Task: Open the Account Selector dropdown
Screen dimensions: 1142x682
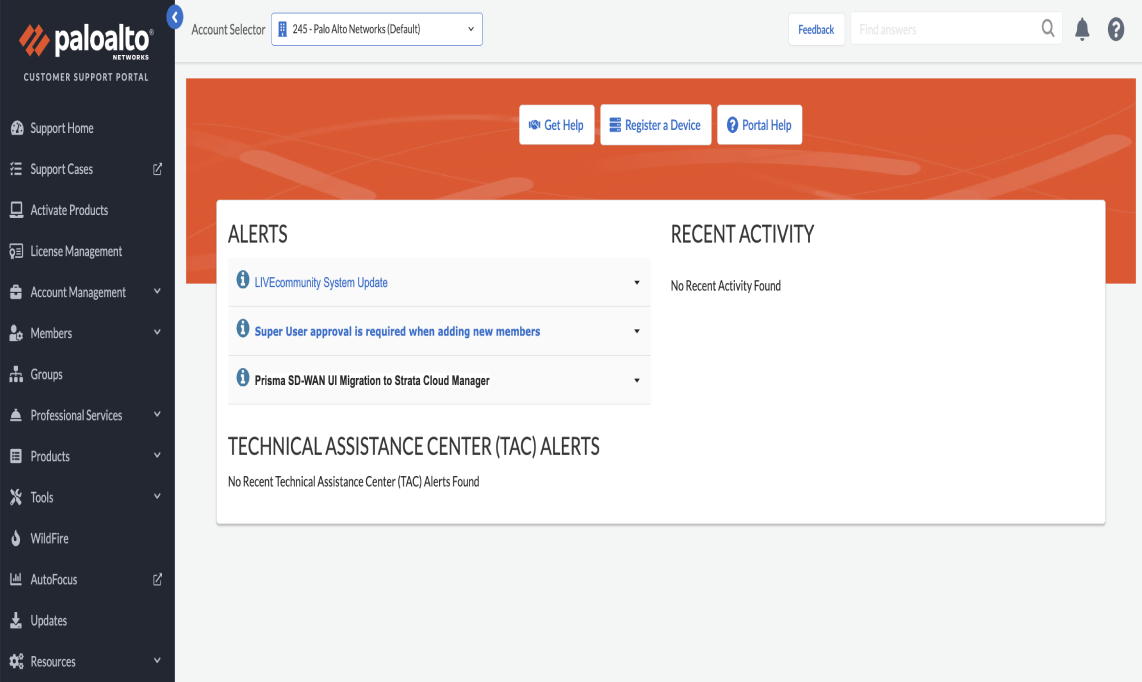Action: coord(377,29)
